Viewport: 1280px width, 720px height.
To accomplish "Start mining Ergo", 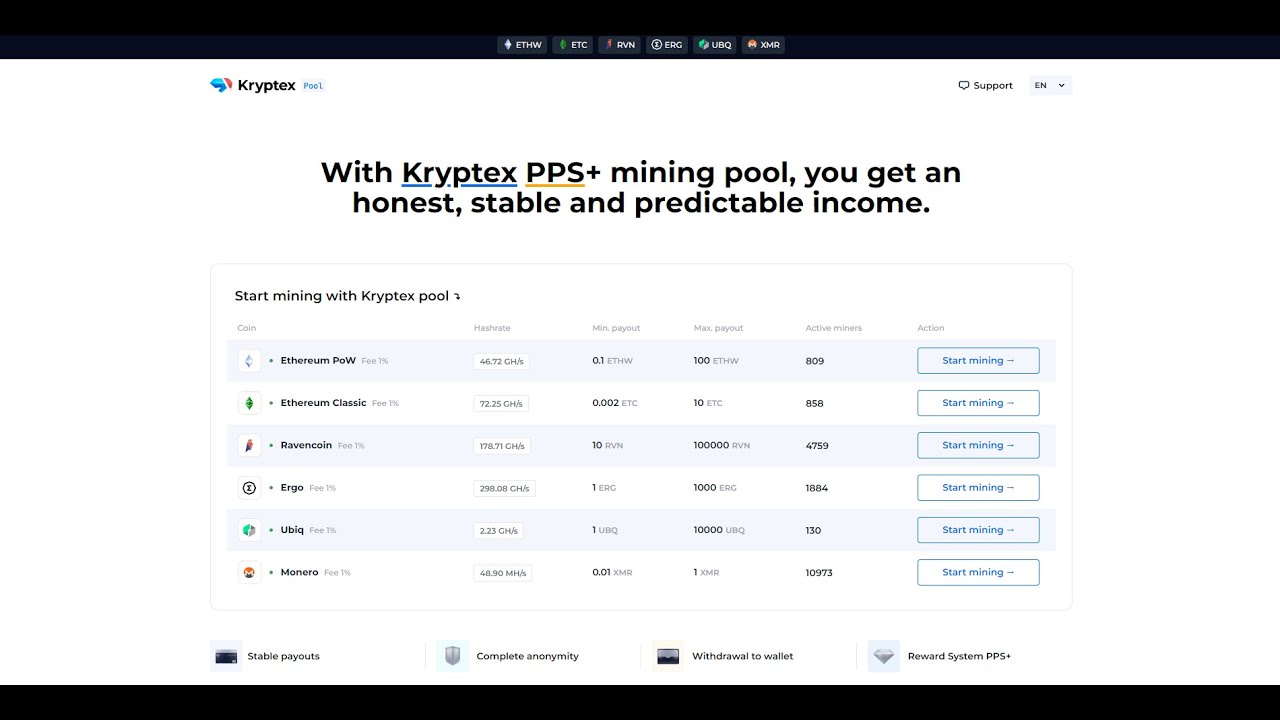I will click(978, 488).
